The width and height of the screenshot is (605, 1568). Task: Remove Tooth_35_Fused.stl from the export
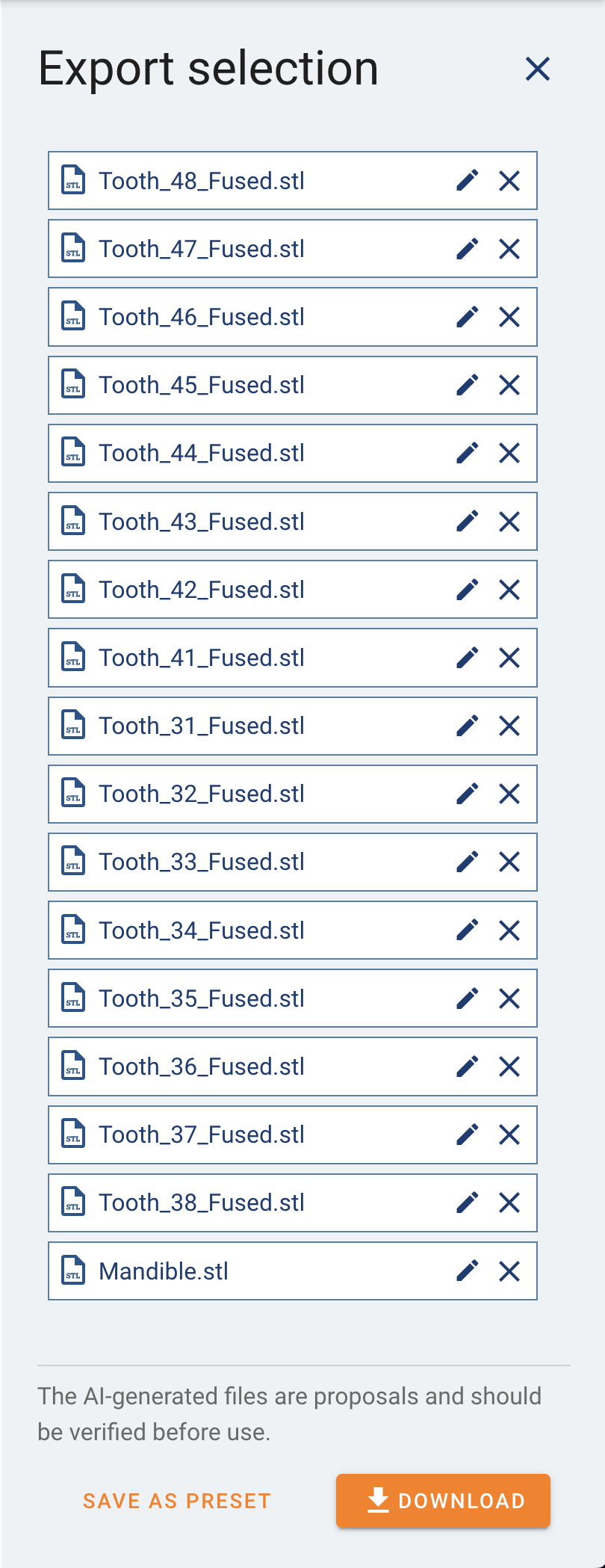[509, 998]
